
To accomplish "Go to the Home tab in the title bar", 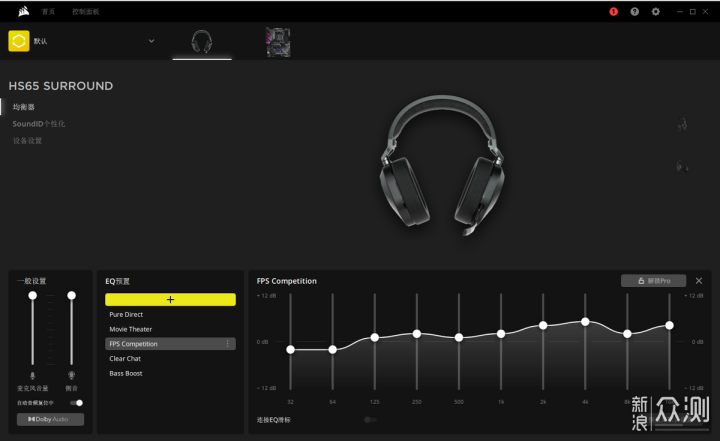I will pyautogui.click(x=48, y=11).
